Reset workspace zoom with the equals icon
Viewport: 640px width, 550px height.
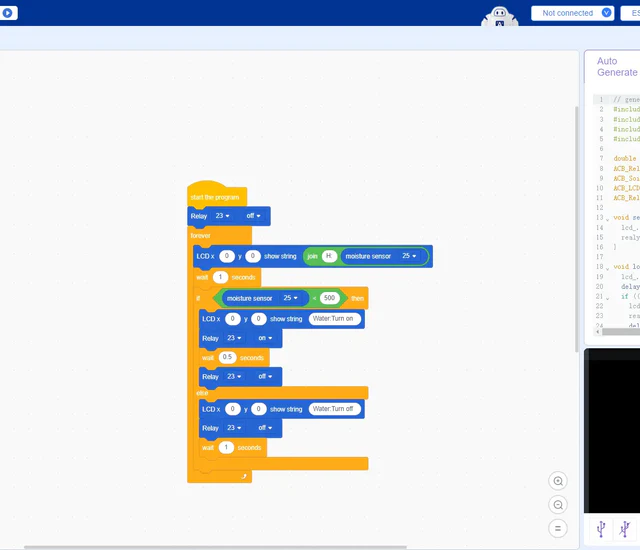click(558, 528)
